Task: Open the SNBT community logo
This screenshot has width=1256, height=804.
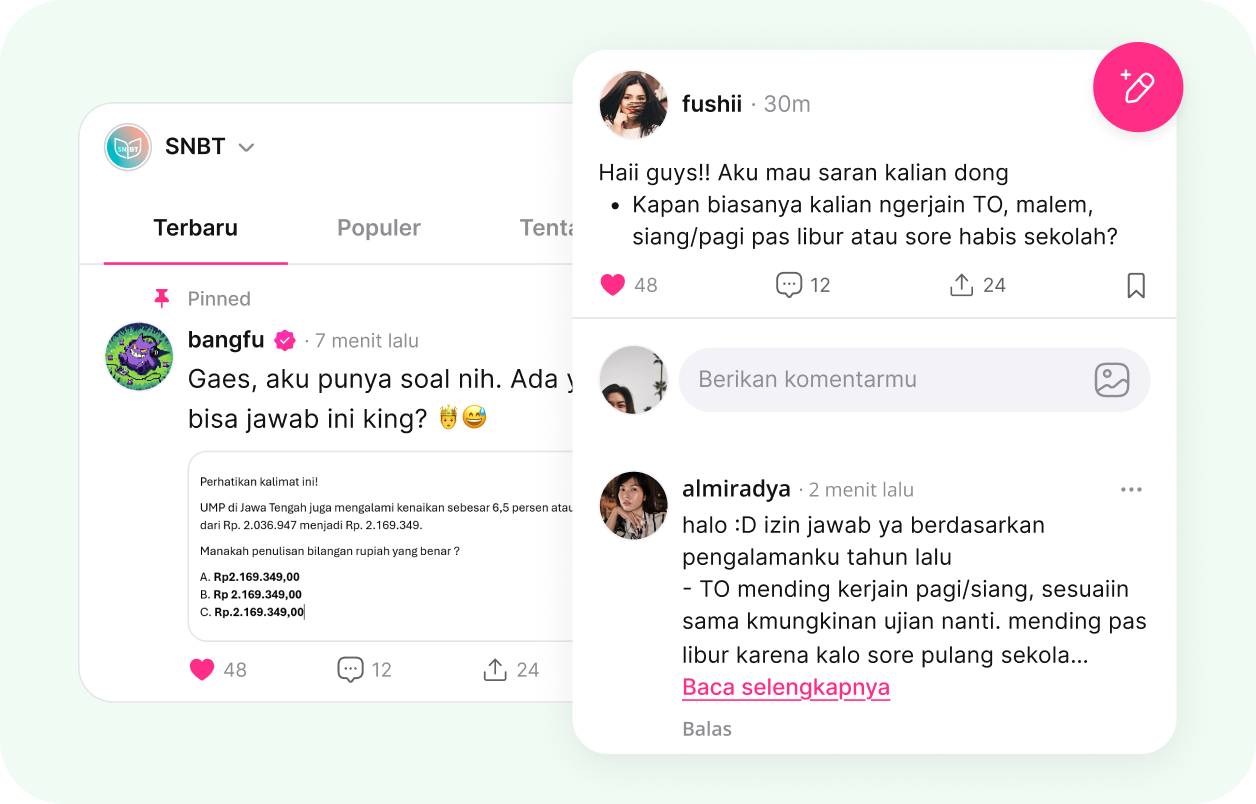Action: (128, 147)
